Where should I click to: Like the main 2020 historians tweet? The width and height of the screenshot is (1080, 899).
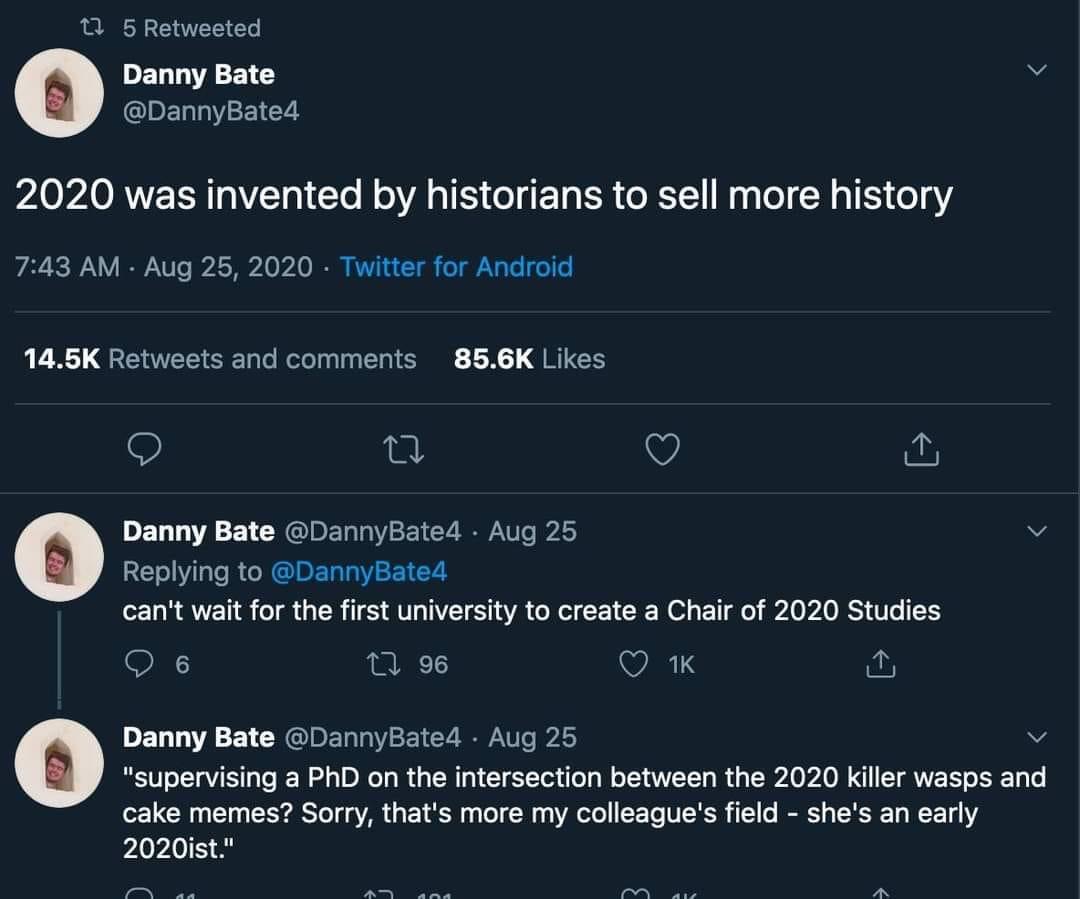(661, 452)
